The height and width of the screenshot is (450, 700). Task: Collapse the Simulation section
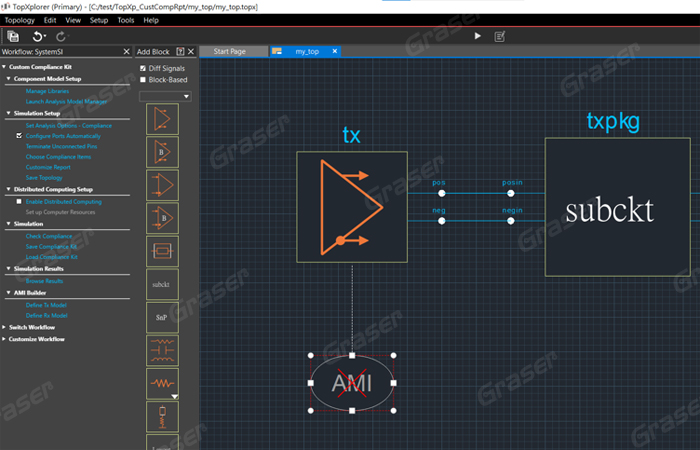tap(8, 224)
